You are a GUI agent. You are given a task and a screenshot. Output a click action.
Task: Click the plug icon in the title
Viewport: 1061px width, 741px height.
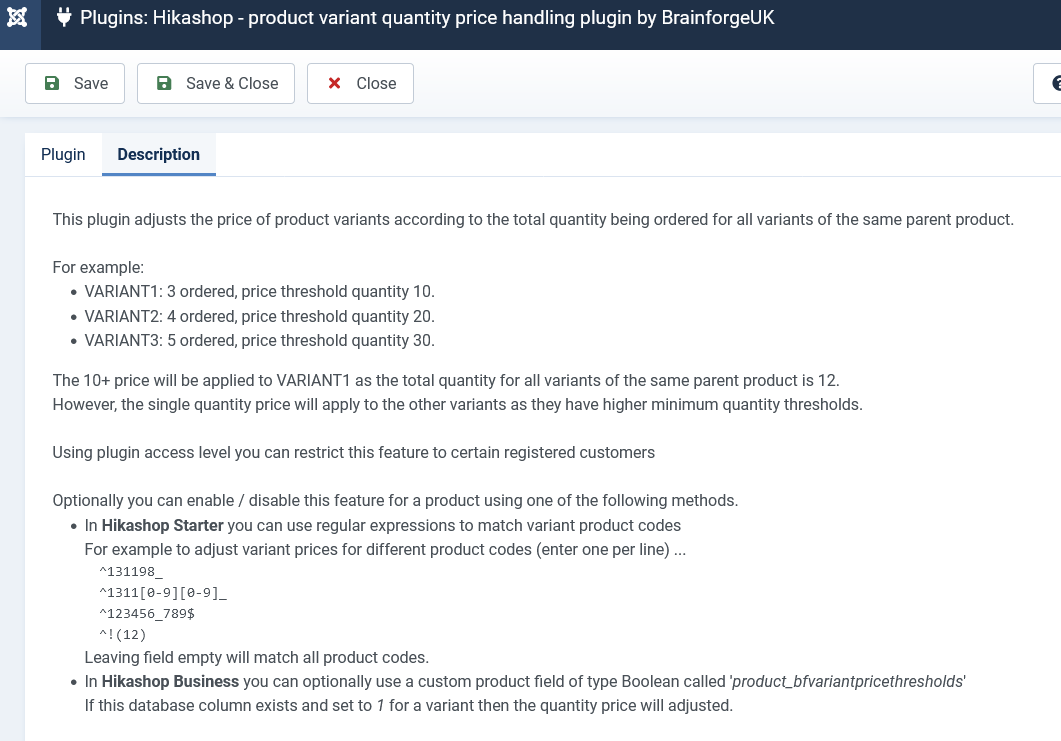pos(64,17)
